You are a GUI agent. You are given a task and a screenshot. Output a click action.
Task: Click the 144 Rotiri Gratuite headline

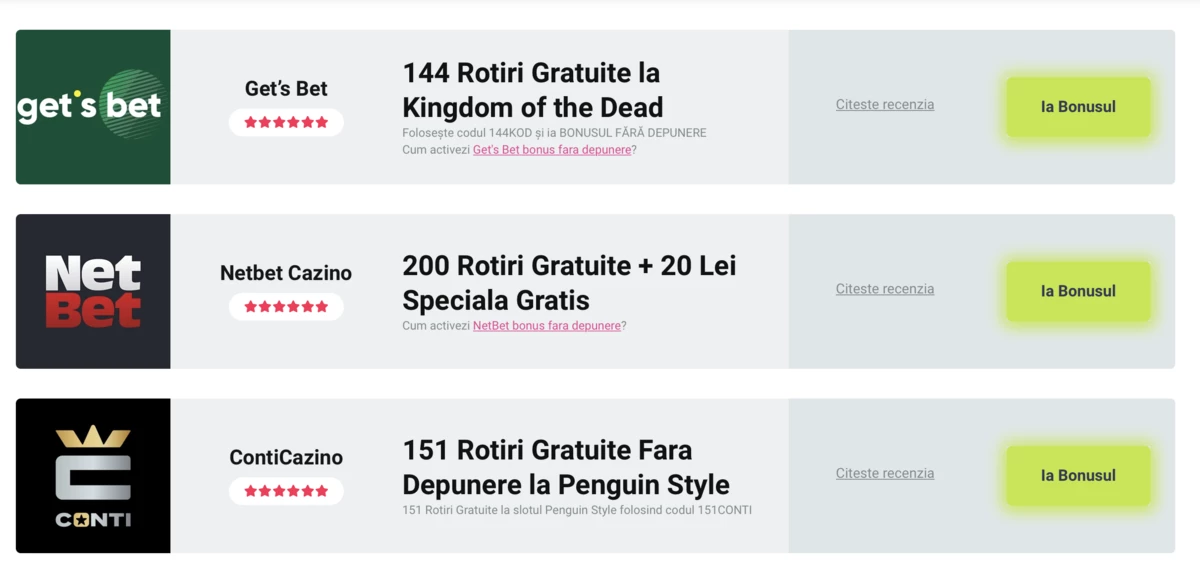point(533,90)
